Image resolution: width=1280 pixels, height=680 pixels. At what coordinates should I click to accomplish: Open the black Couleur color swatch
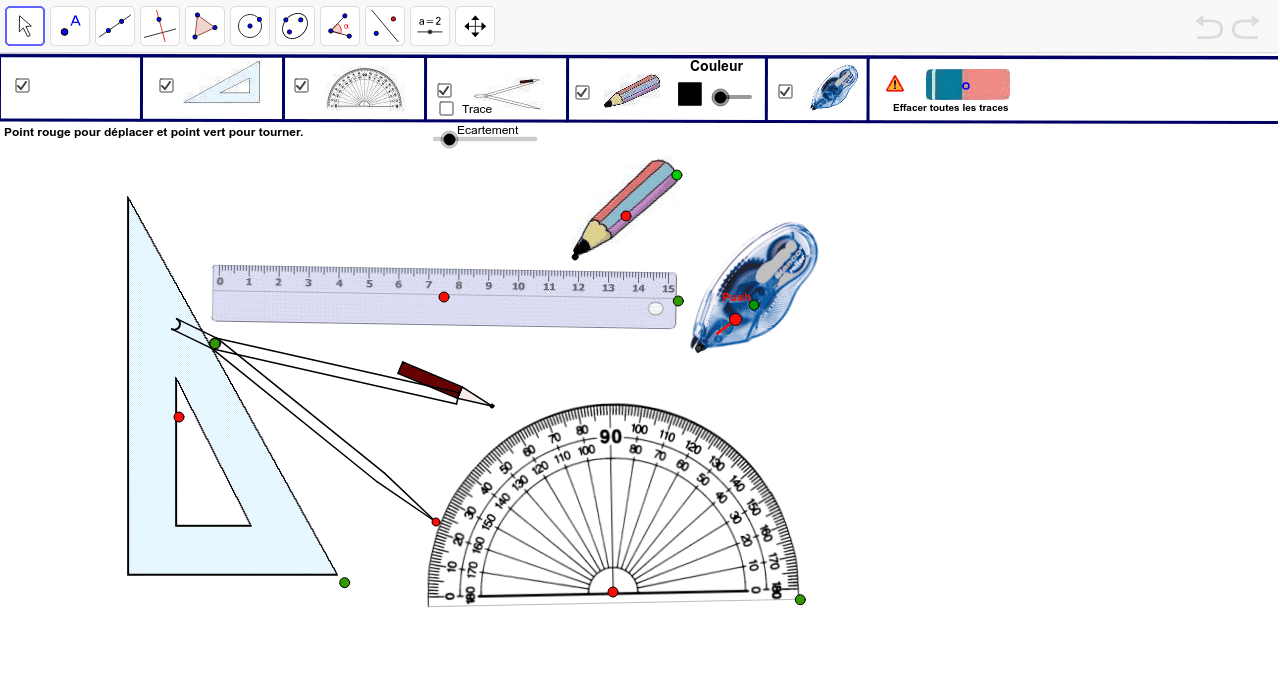689,93
